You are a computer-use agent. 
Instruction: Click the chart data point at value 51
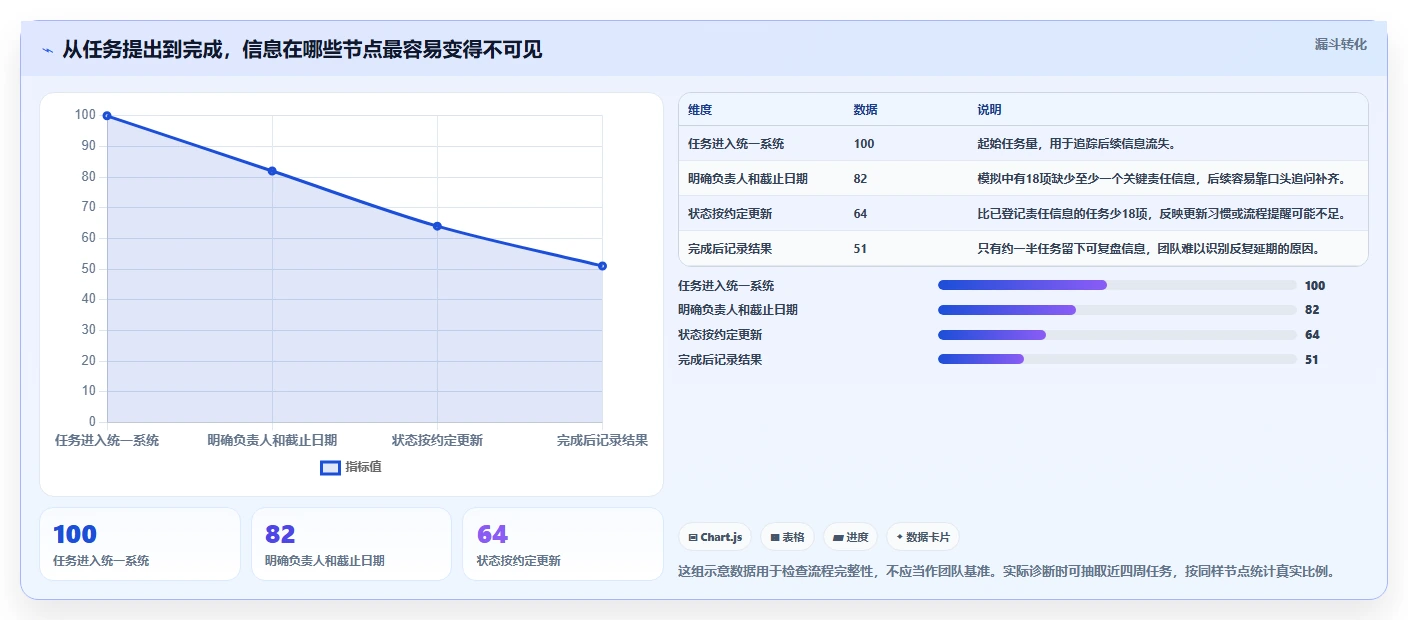click(602, 266)
